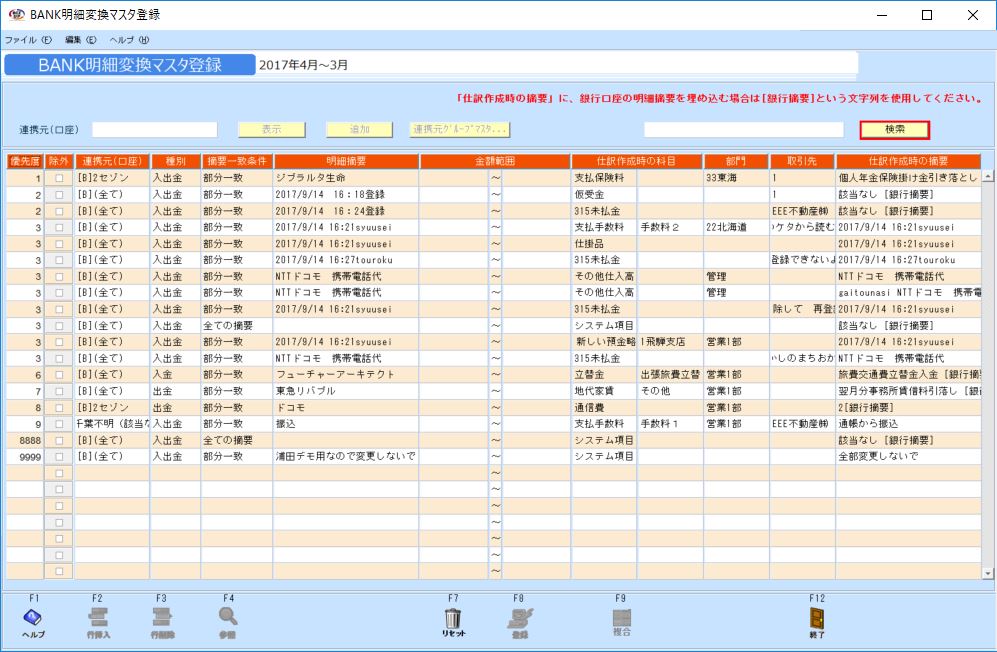The image size is (997, 652).
Task: Check the 除外 box on the 東急リバブル row
Action: click(x=59, y=391)
